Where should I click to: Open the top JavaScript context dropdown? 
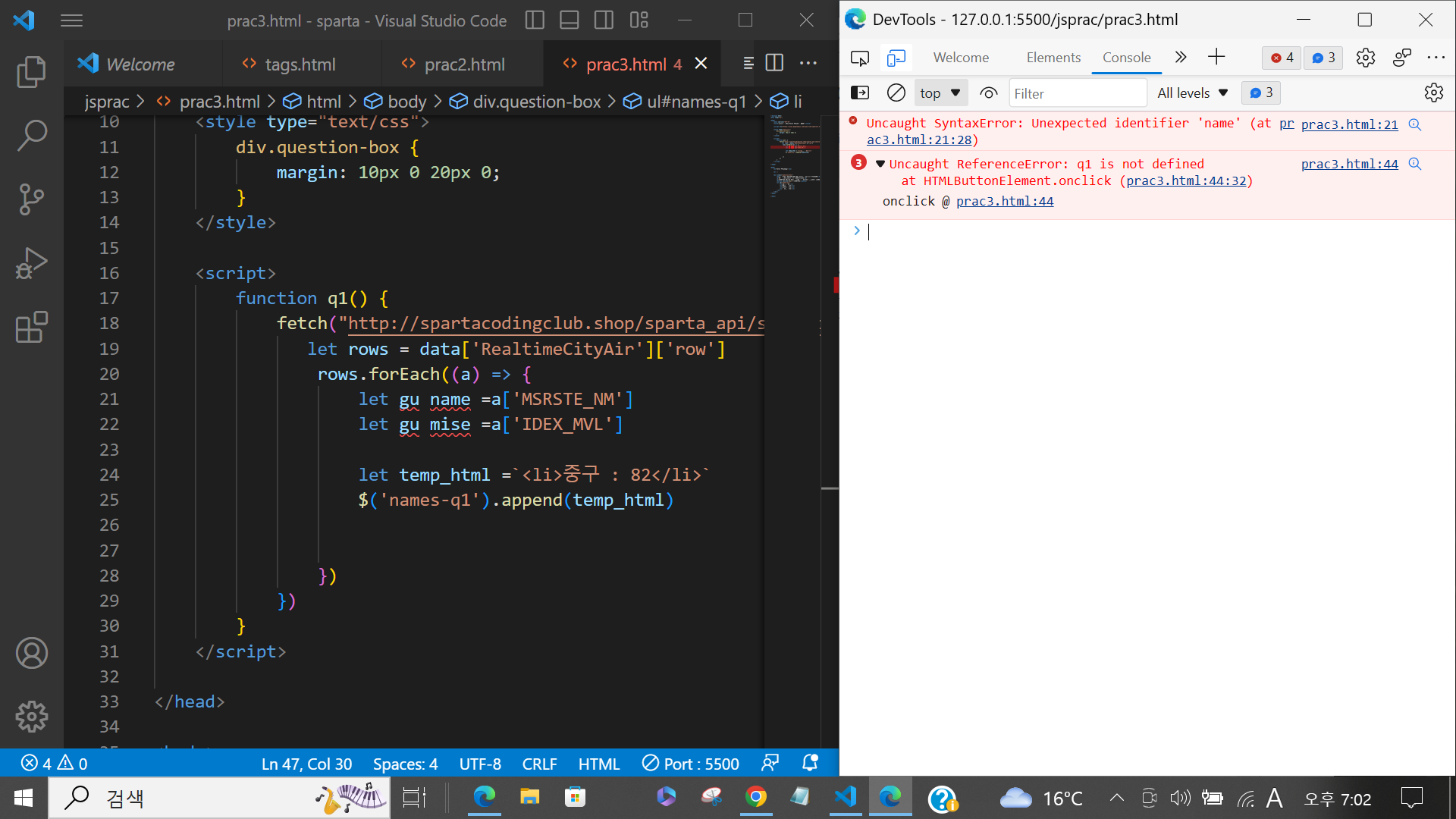click(x=940, y=93)
